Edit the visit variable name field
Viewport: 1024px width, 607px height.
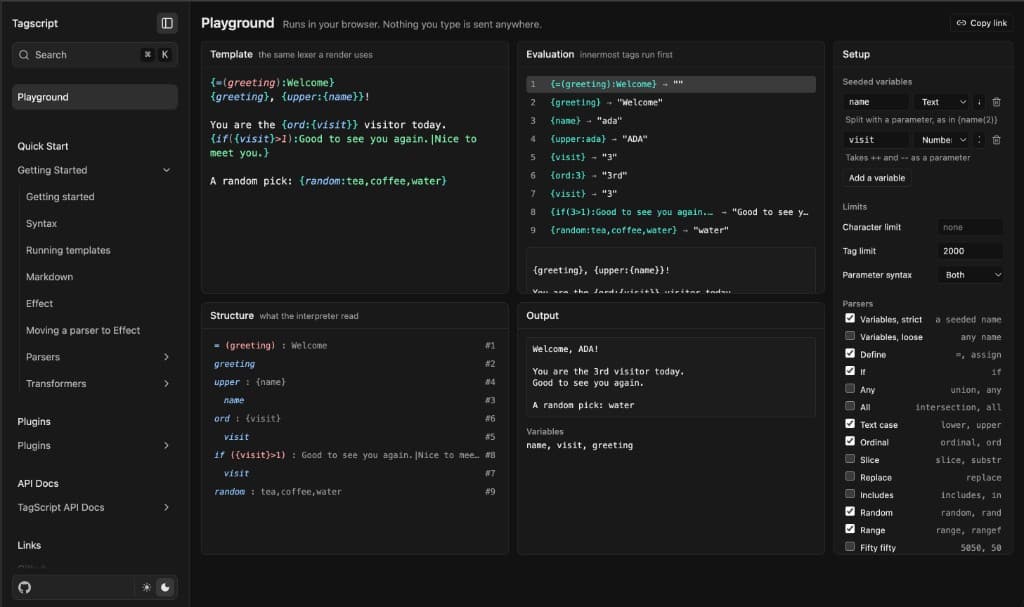coord(876,140)
